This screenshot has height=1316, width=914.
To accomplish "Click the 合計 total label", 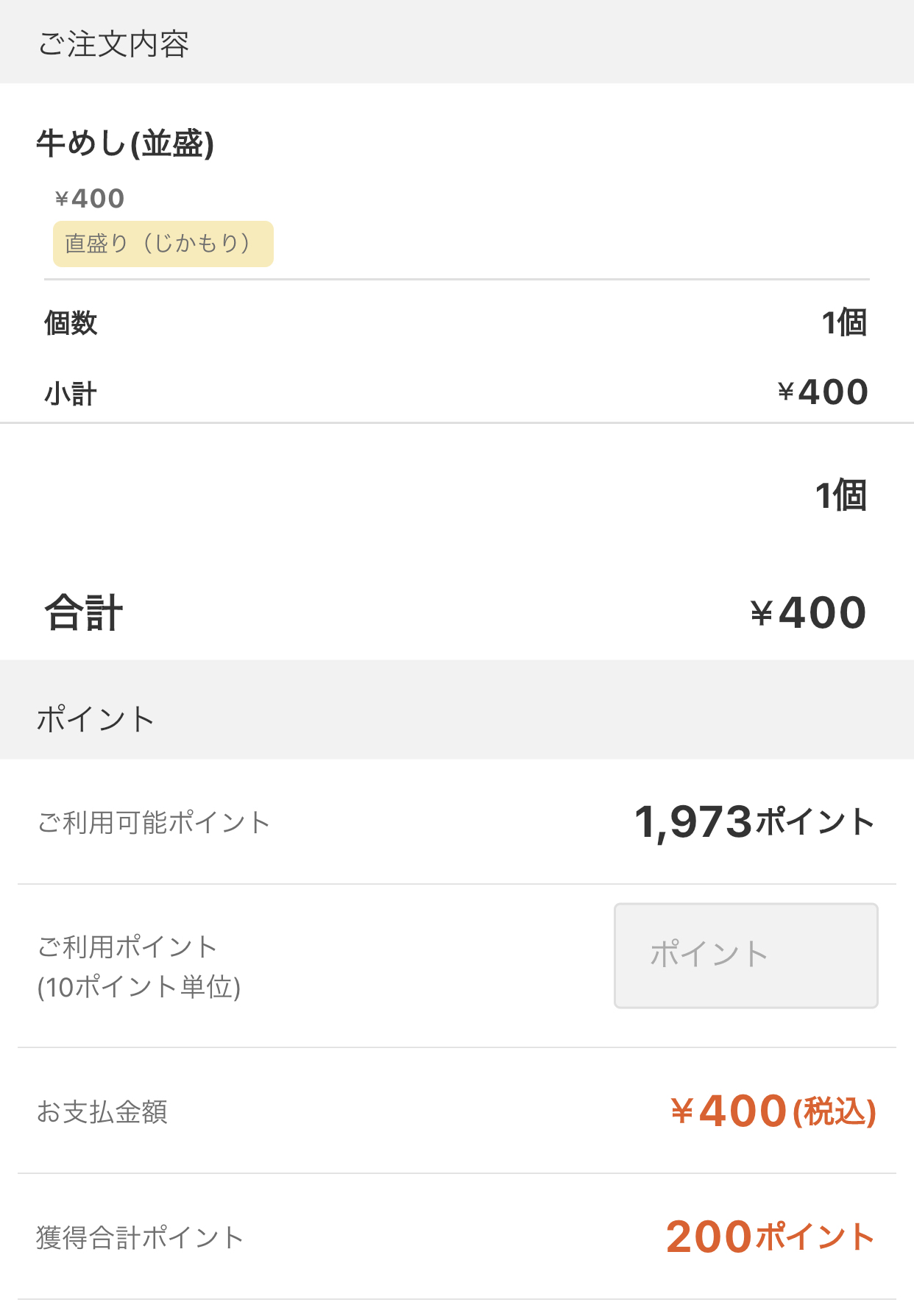I will [x=84, y=613].
